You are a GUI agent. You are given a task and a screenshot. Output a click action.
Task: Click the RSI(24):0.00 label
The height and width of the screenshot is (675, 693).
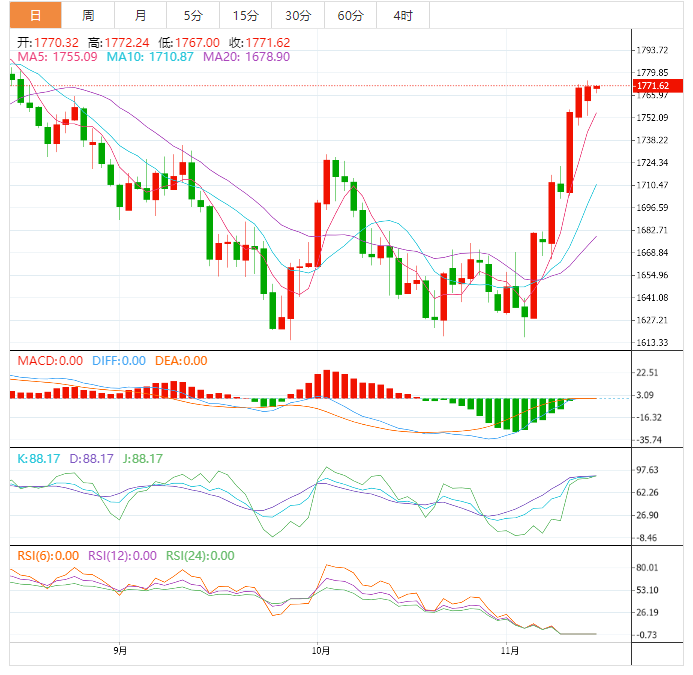coord(200,556)
